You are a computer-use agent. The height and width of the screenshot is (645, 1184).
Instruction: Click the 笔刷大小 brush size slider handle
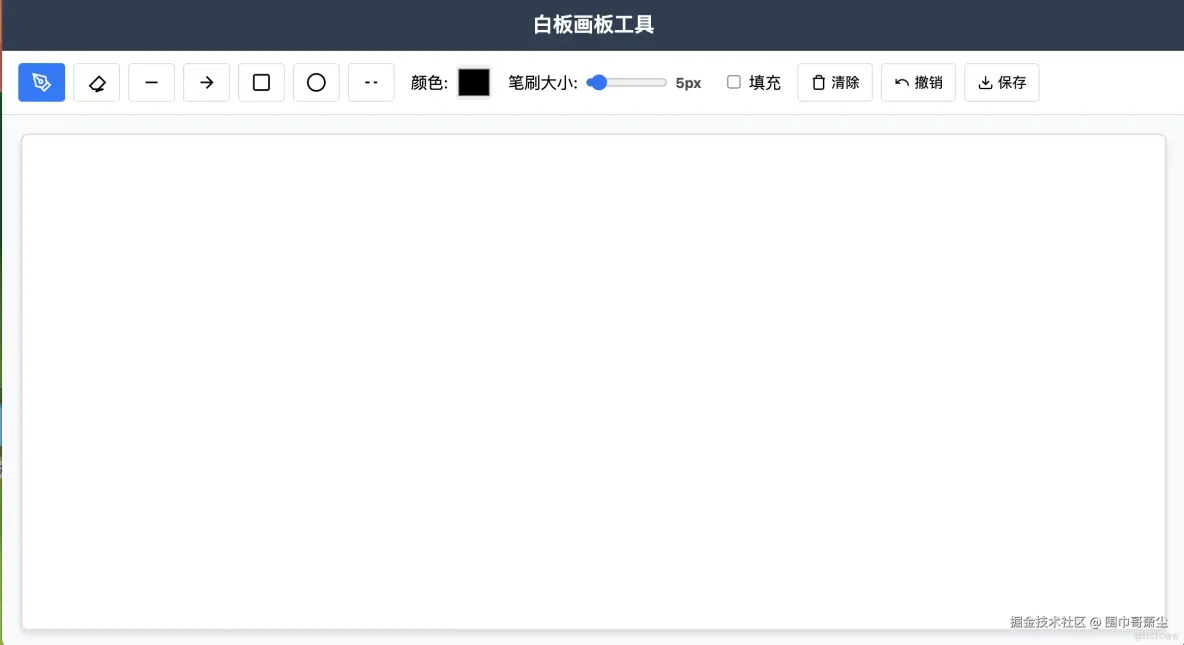pos(597,82)
